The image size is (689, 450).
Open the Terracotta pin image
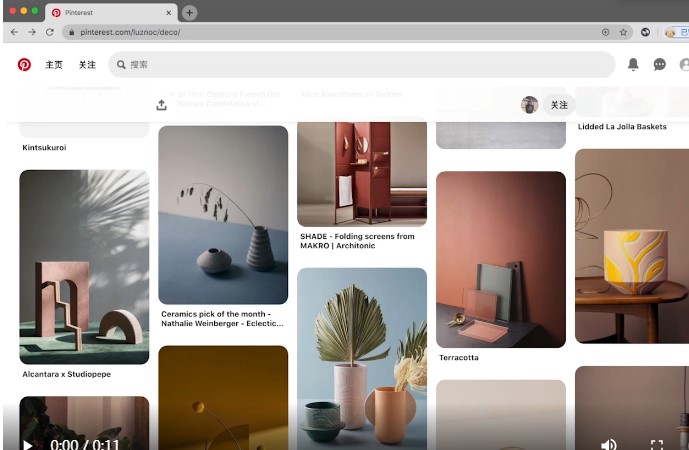[x=501, y=260]
